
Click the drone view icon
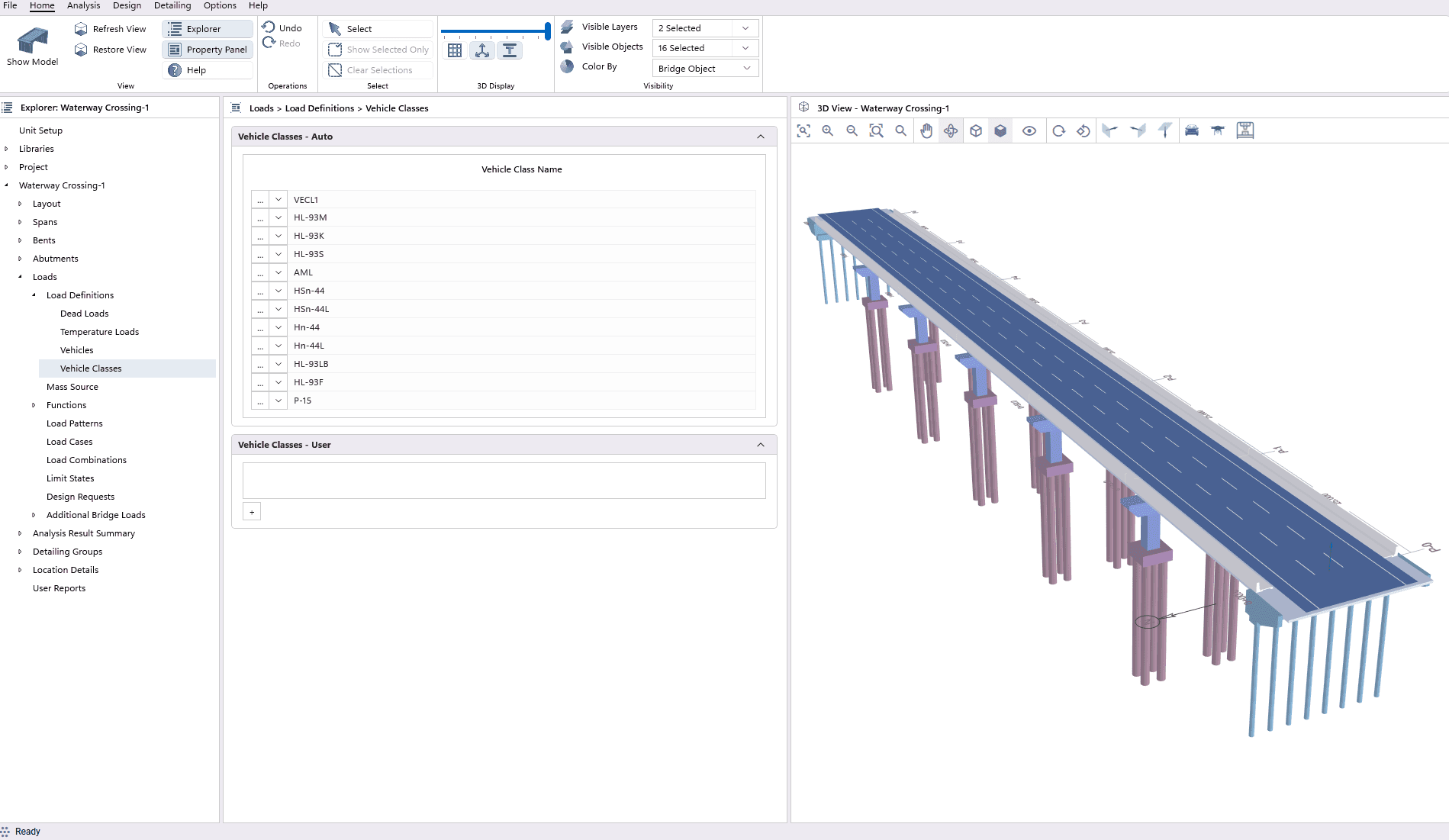tap(1218, 130)
